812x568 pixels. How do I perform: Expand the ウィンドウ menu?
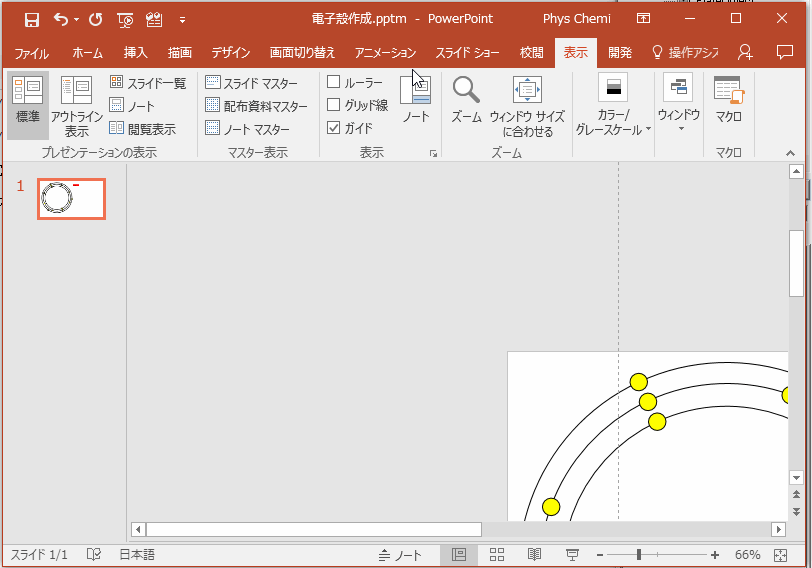[x=678, y=104]
